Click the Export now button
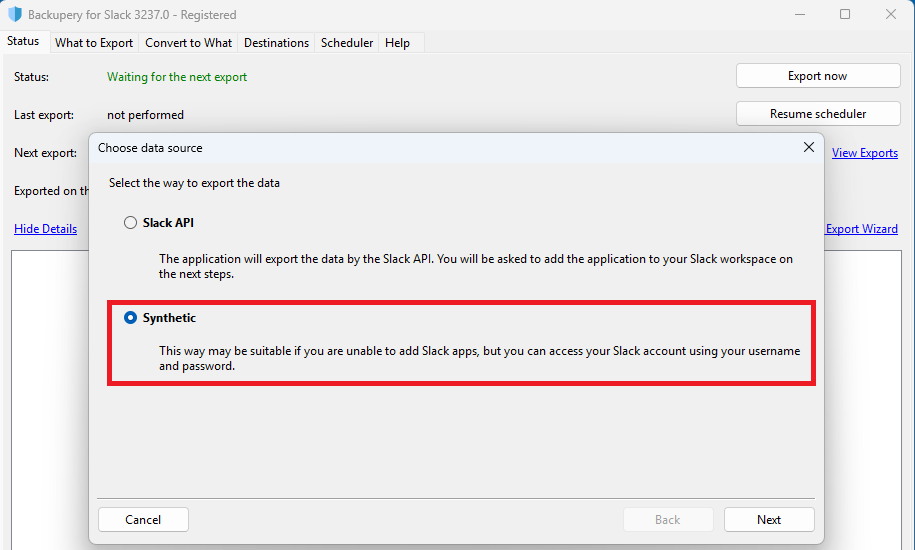This screenshot has width=915, height=550. pos(818,76)
